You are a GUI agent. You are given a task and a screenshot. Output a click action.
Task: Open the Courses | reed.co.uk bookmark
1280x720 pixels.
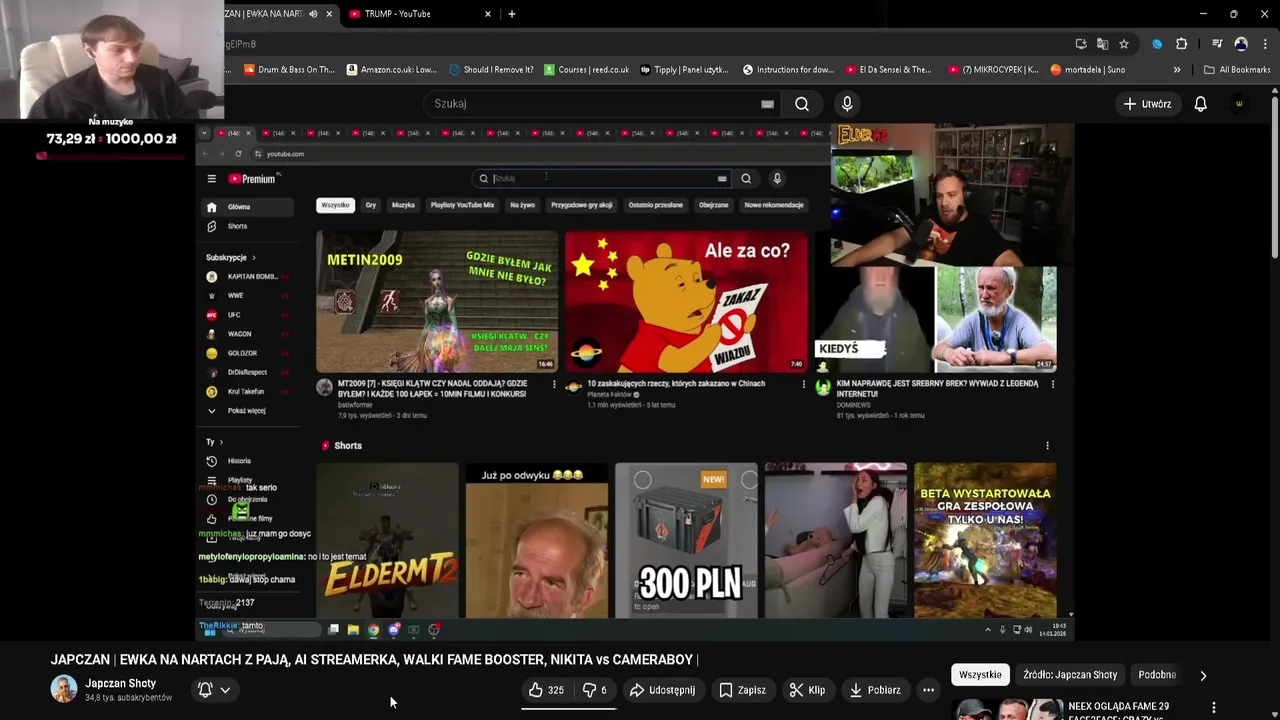(587, 70)
